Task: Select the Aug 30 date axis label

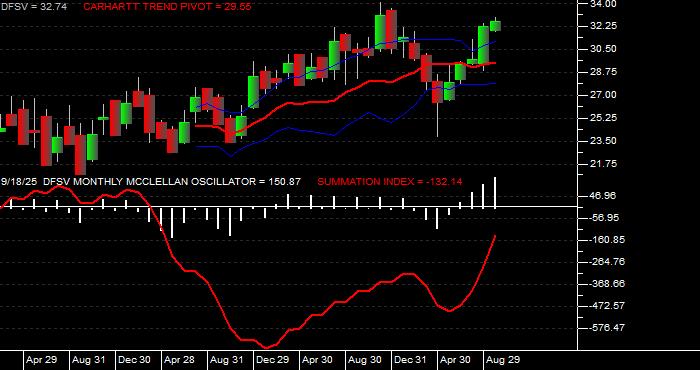Action: coord(364,360)
